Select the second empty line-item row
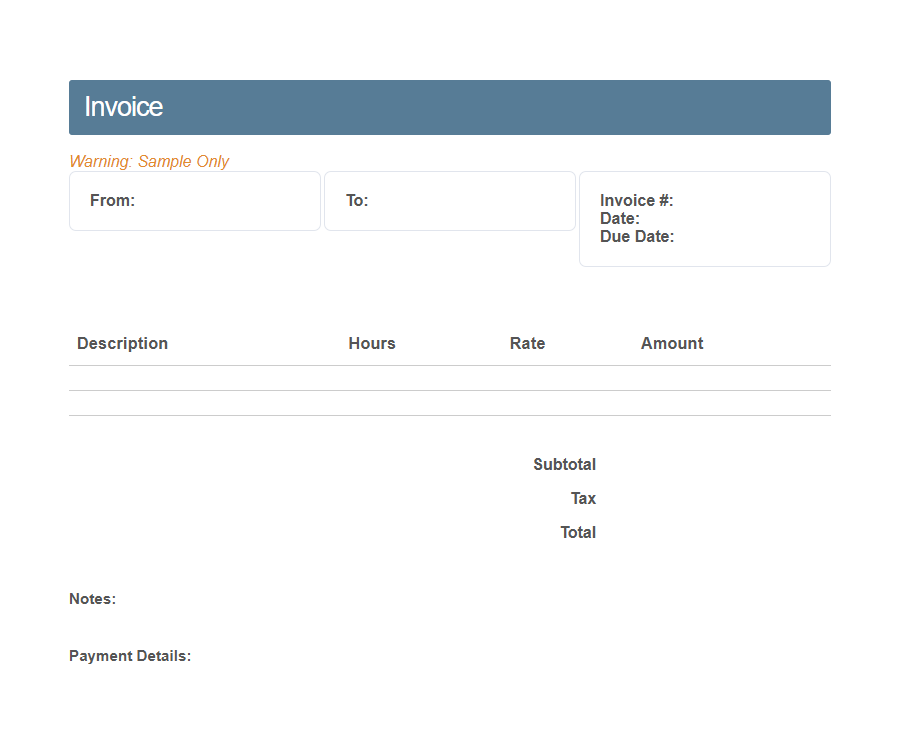Viewport: 900px width, 744px height. [449, 403]
